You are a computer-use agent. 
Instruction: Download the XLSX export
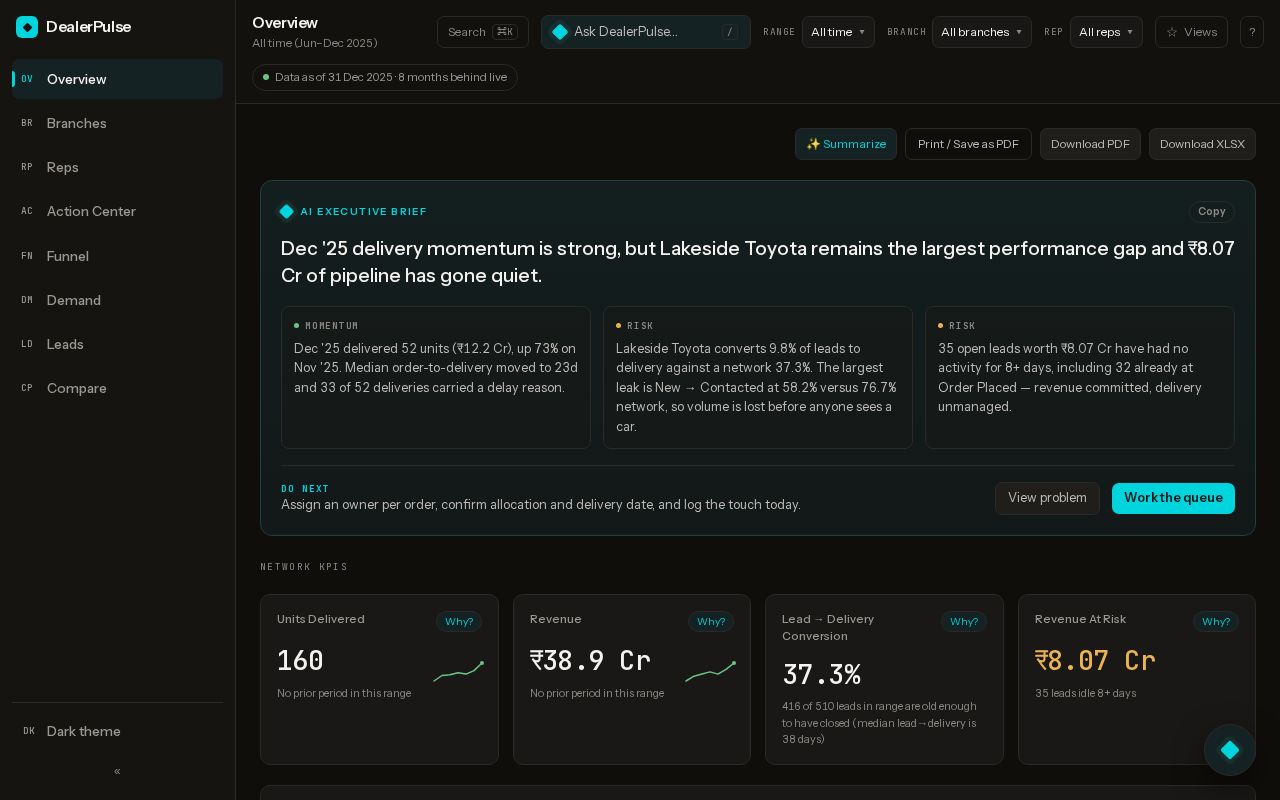[1202, 144]
